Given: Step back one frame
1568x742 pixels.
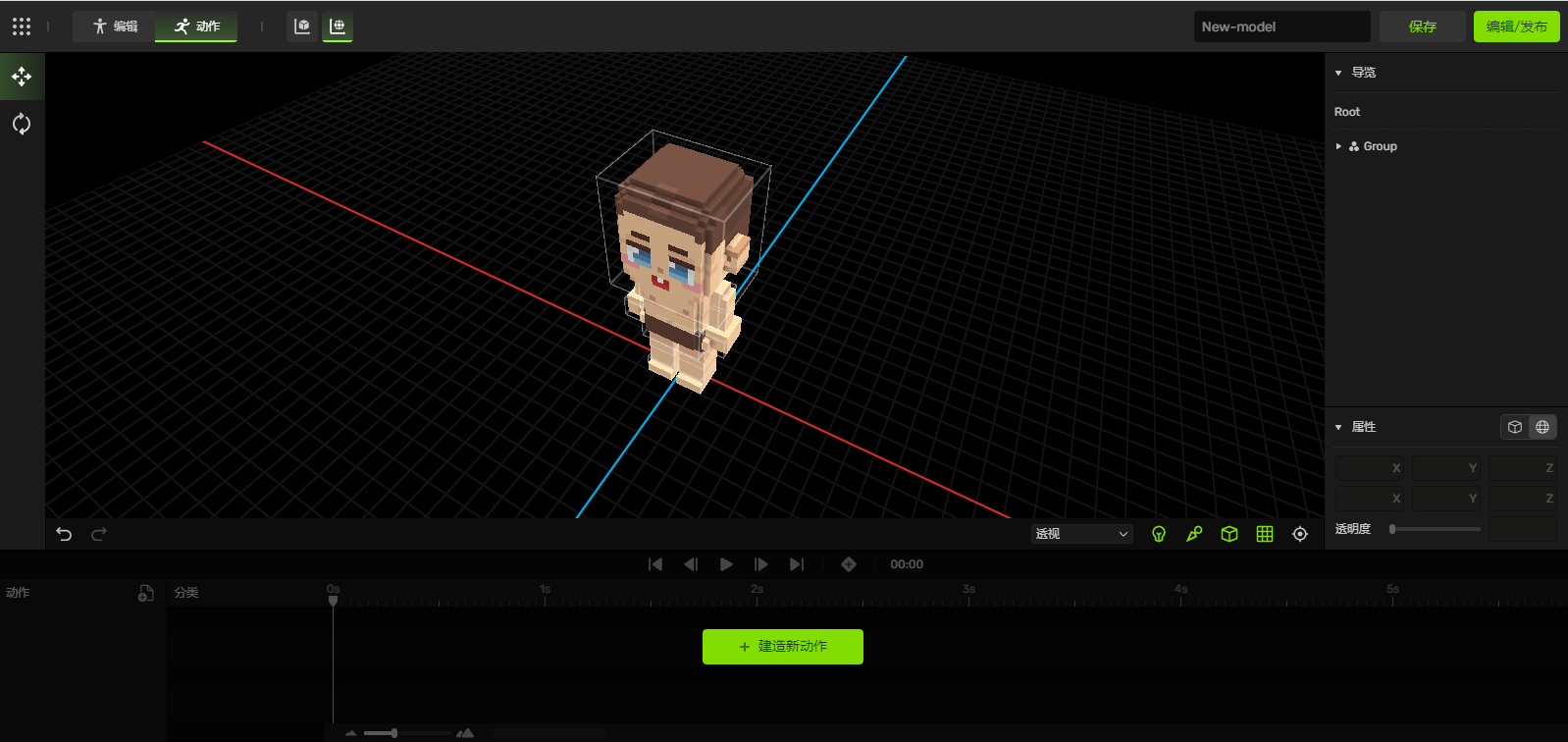Looking at the screenshot, I should click(691, 564).
